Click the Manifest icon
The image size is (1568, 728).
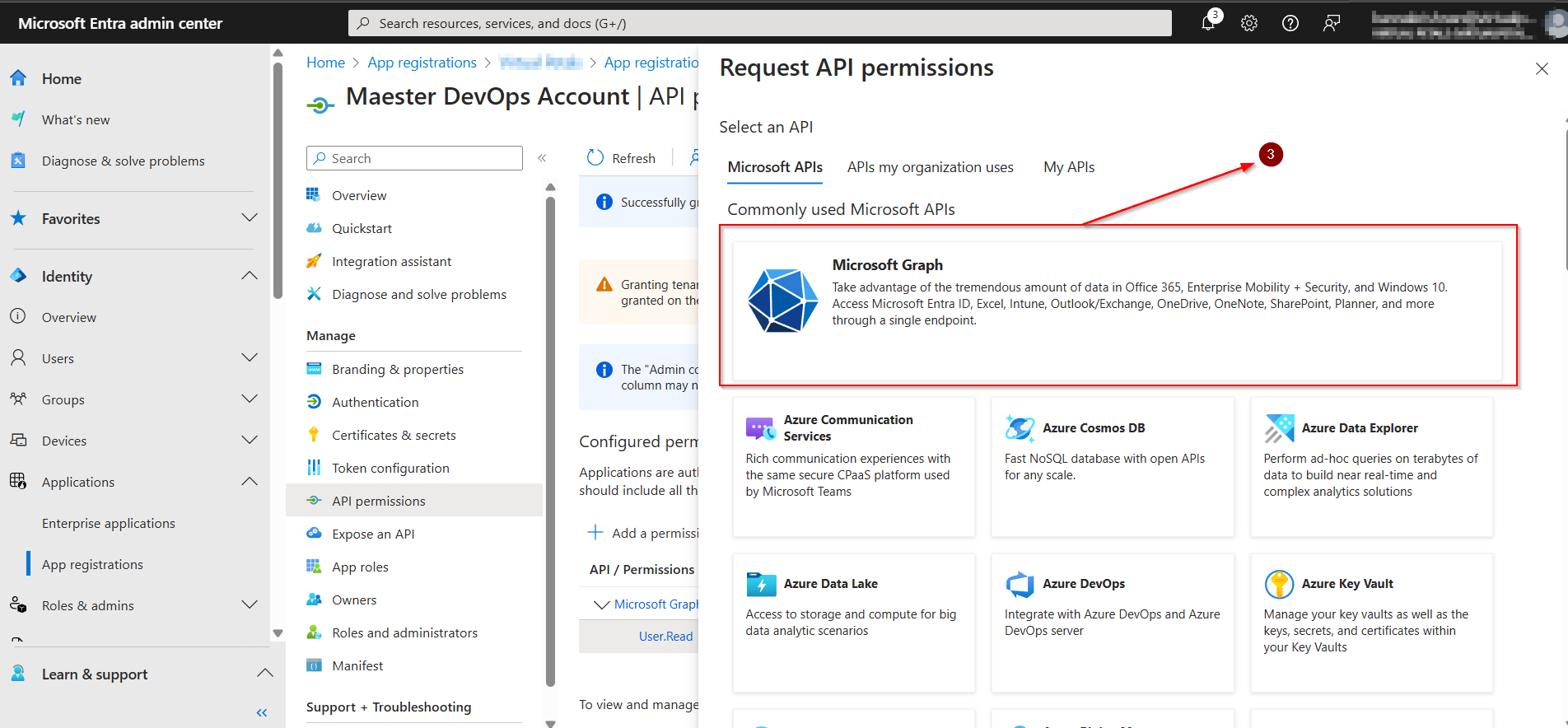pyautogui.click(x=314, y=665)
